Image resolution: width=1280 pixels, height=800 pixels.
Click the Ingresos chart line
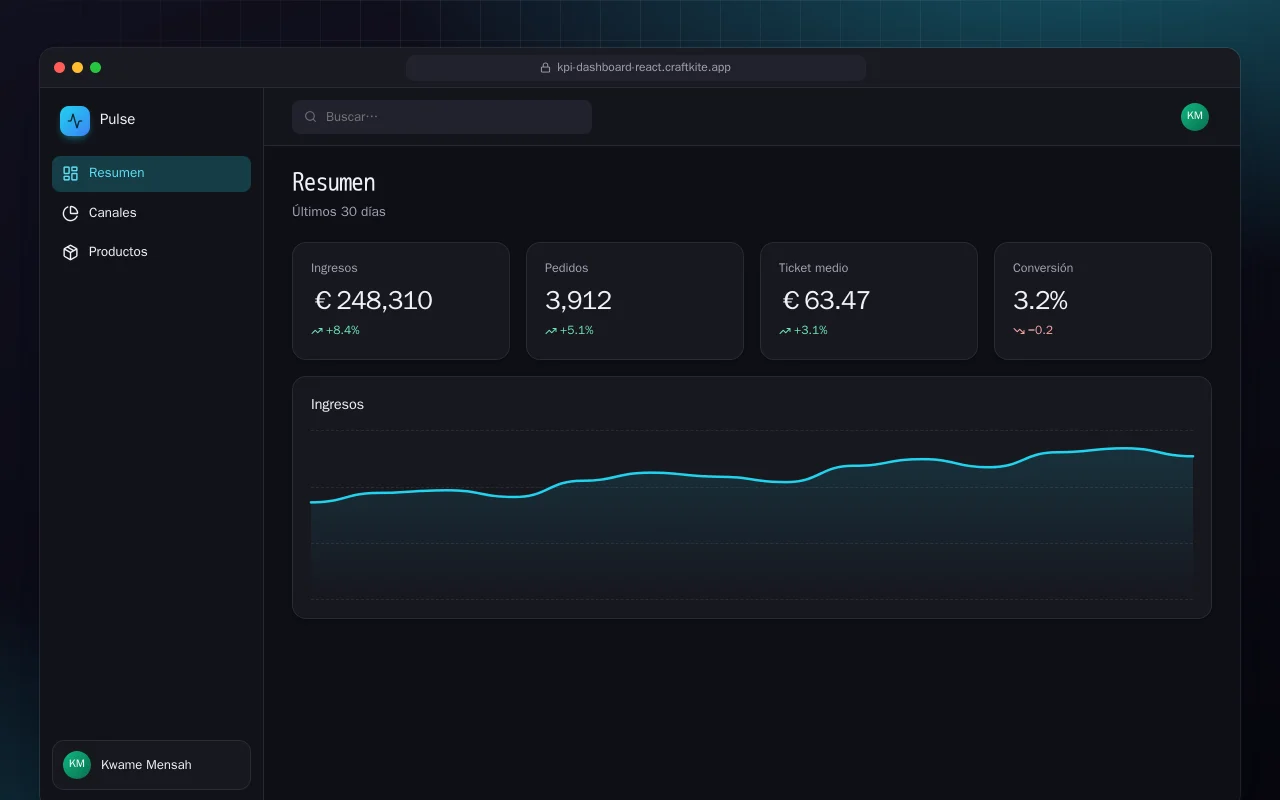(x=752, y=478)
